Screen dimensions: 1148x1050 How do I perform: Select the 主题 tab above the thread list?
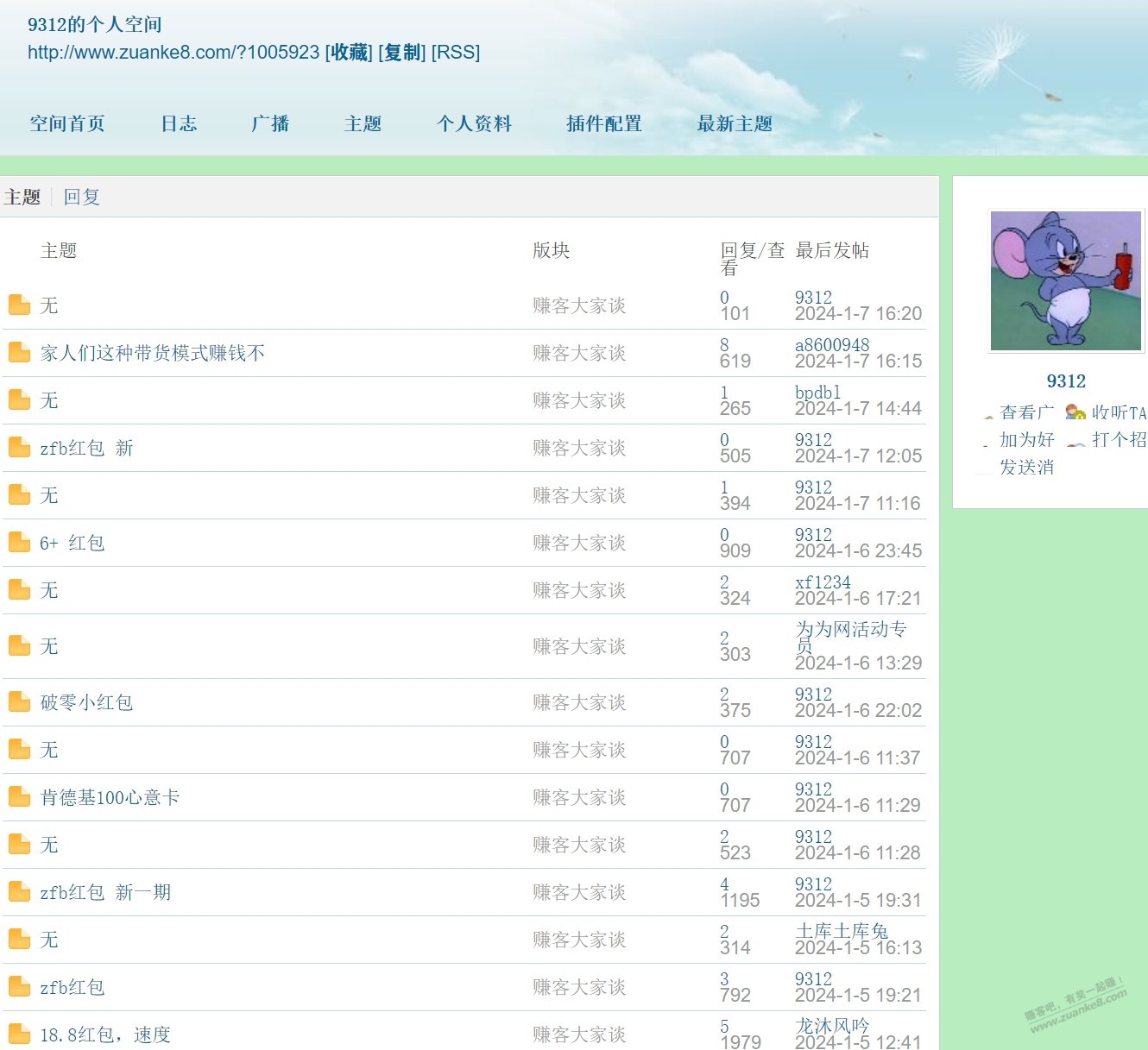pyautogui.click(x=22, y=197)
